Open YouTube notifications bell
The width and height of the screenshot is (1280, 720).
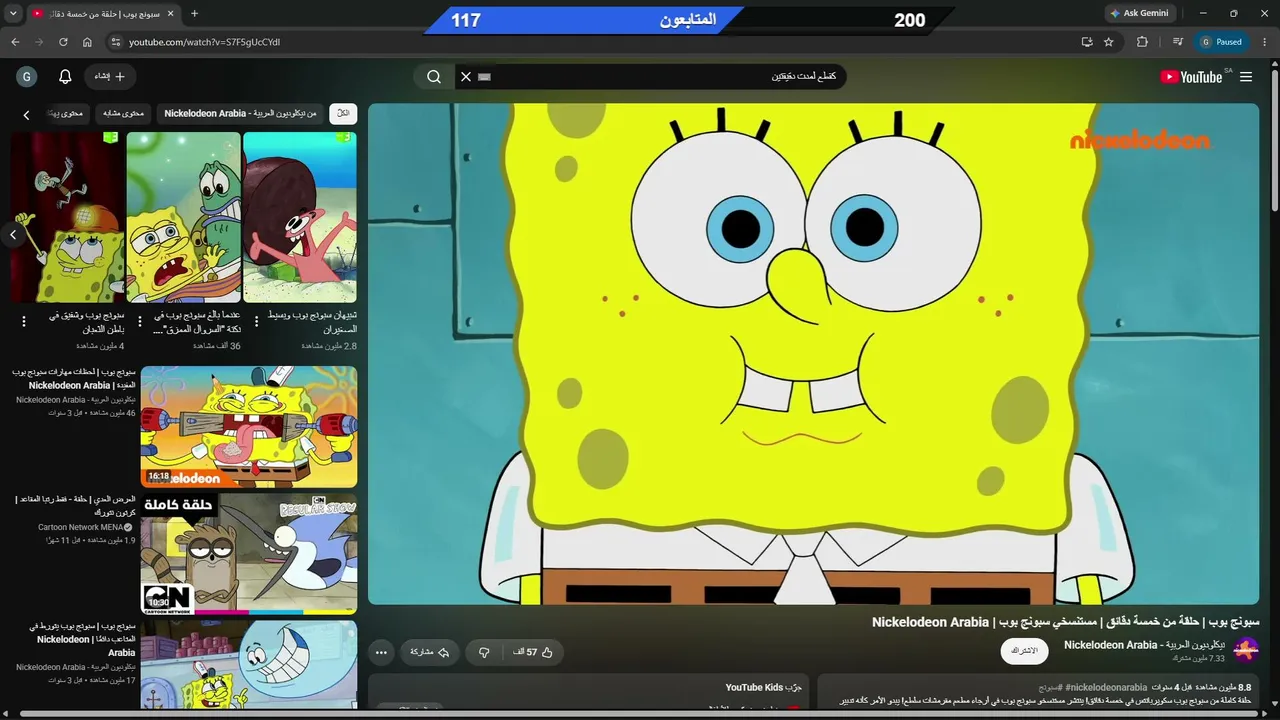point(65,77)
